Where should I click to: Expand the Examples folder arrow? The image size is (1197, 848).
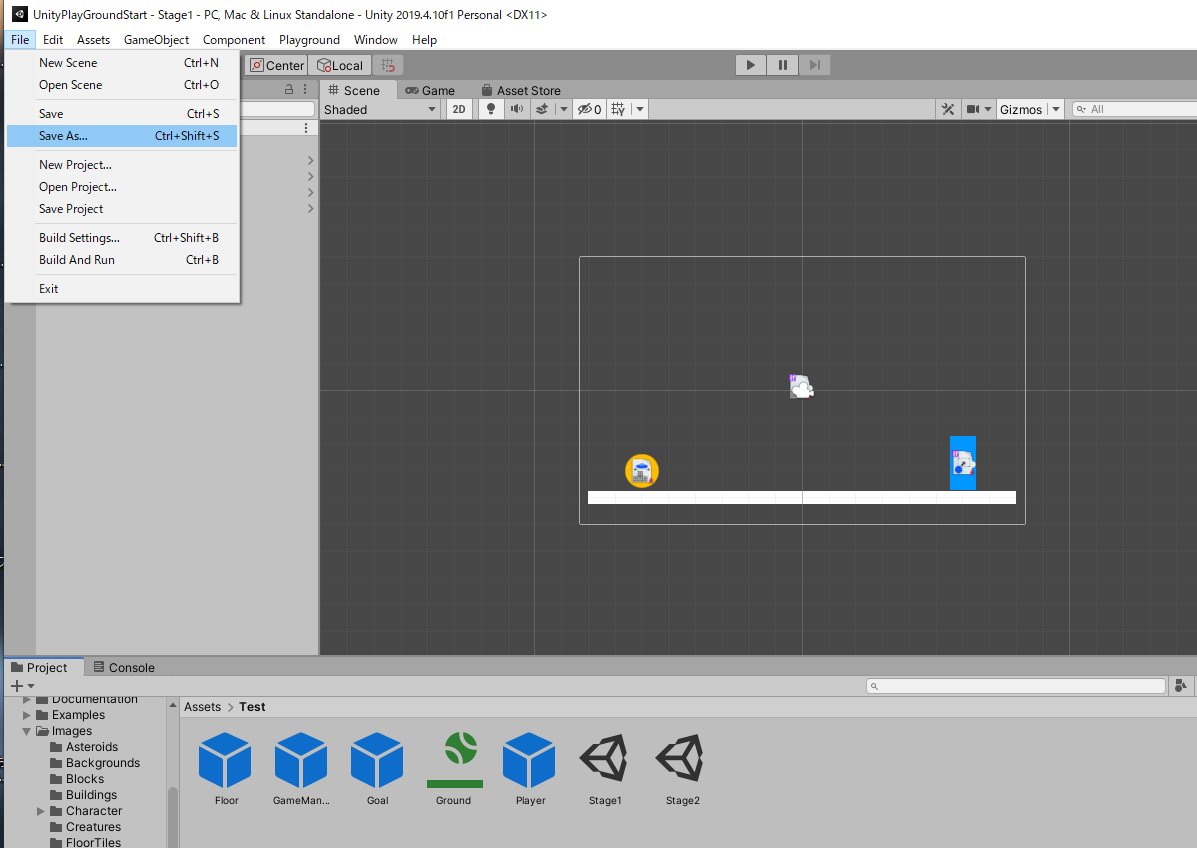27,715
